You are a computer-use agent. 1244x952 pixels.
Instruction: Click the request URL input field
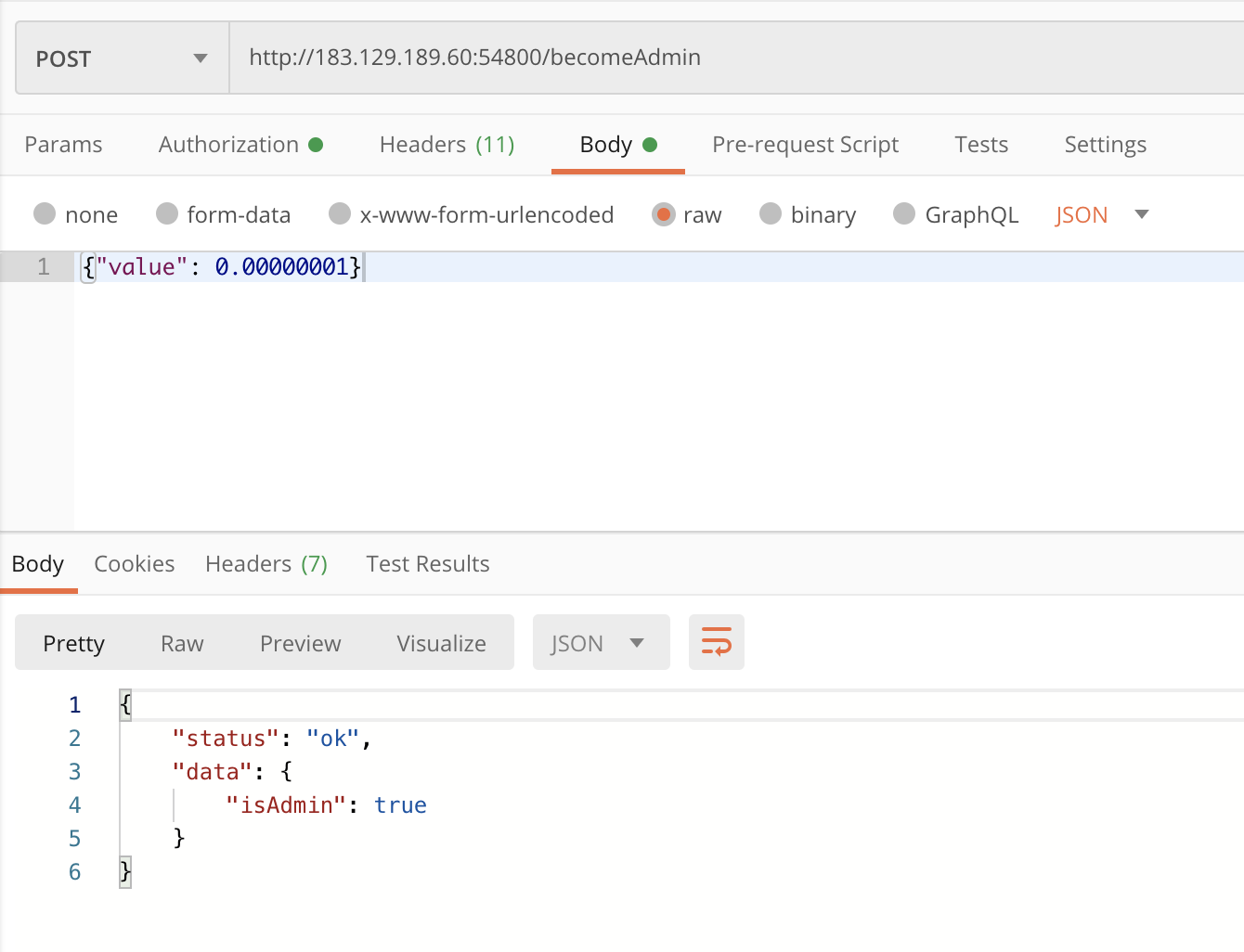733,58
